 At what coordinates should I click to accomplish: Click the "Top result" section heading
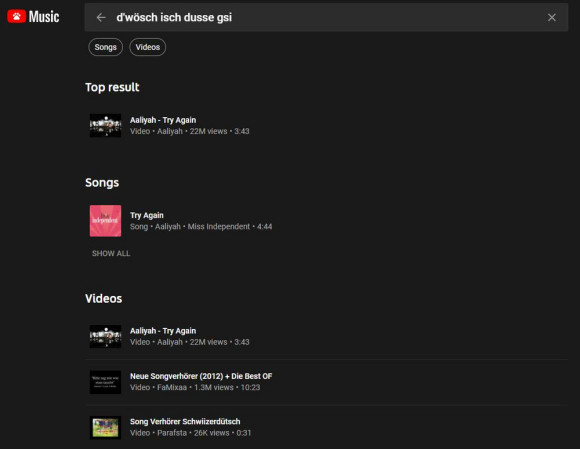(112, 87)
